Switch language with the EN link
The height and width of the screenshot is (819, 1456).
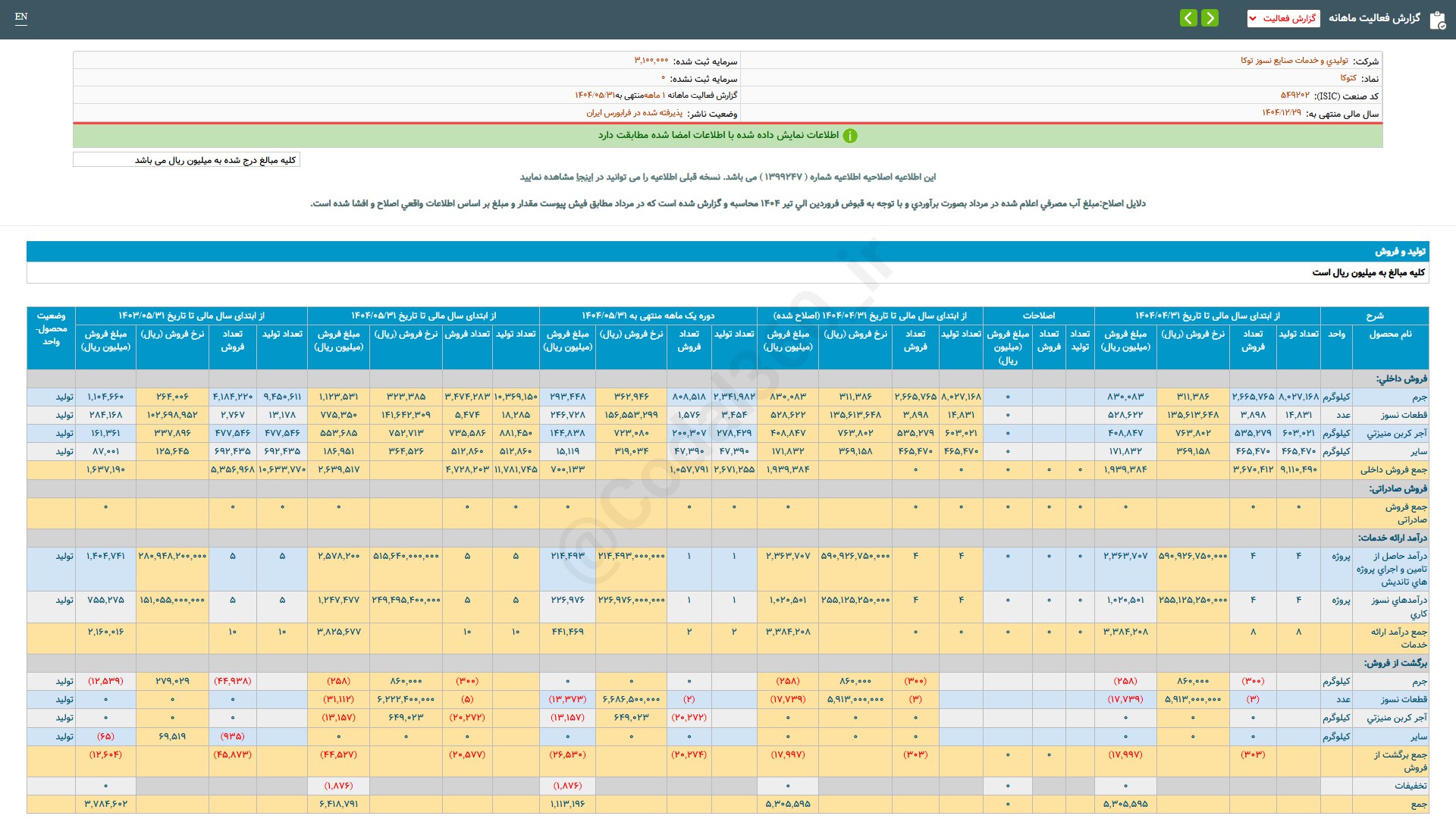(x=21, y=17)
